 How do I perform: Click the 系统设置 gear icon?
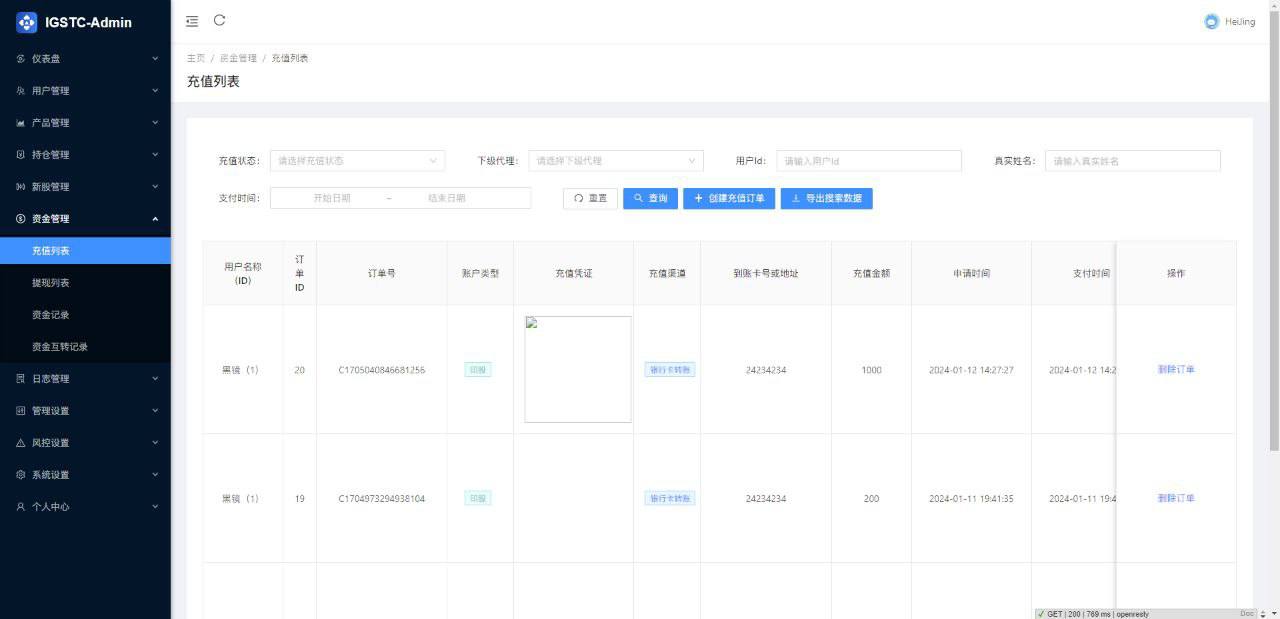[x=21, y=475]
